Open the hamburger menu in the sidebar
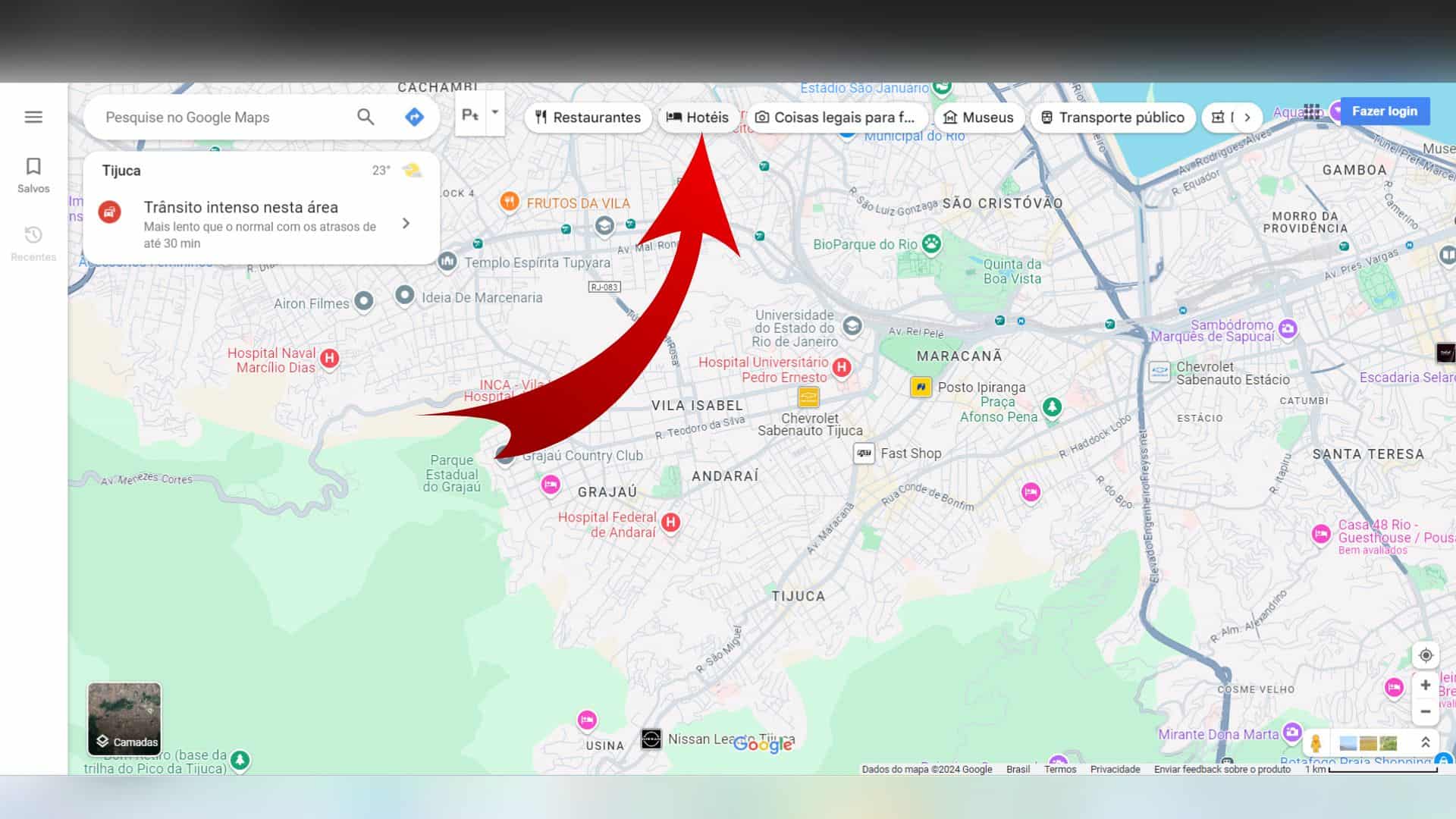 tap(33, 117)
